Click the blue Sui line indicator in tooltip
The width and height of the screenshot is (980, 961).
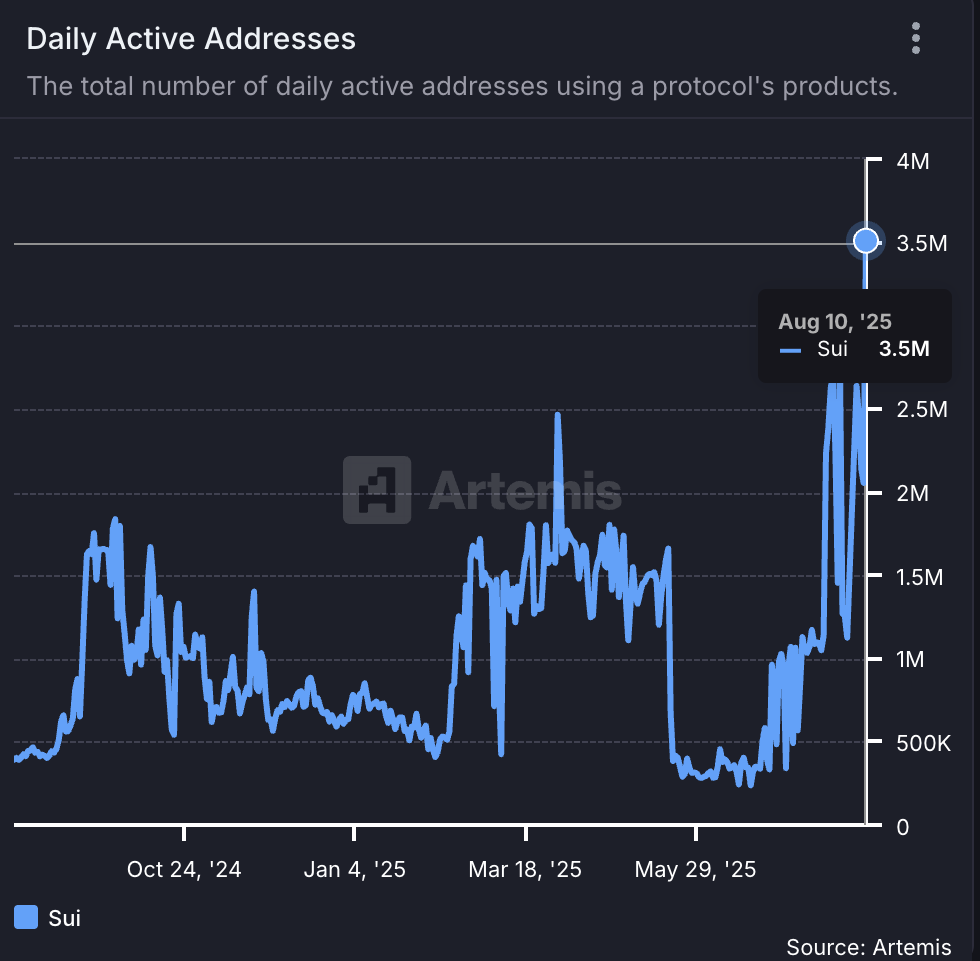click(x=791, y=349)
